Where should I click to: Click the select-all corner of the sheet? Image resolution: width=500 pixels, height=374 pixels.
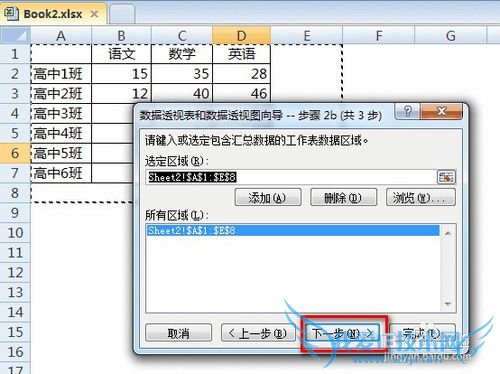point(15,35)
